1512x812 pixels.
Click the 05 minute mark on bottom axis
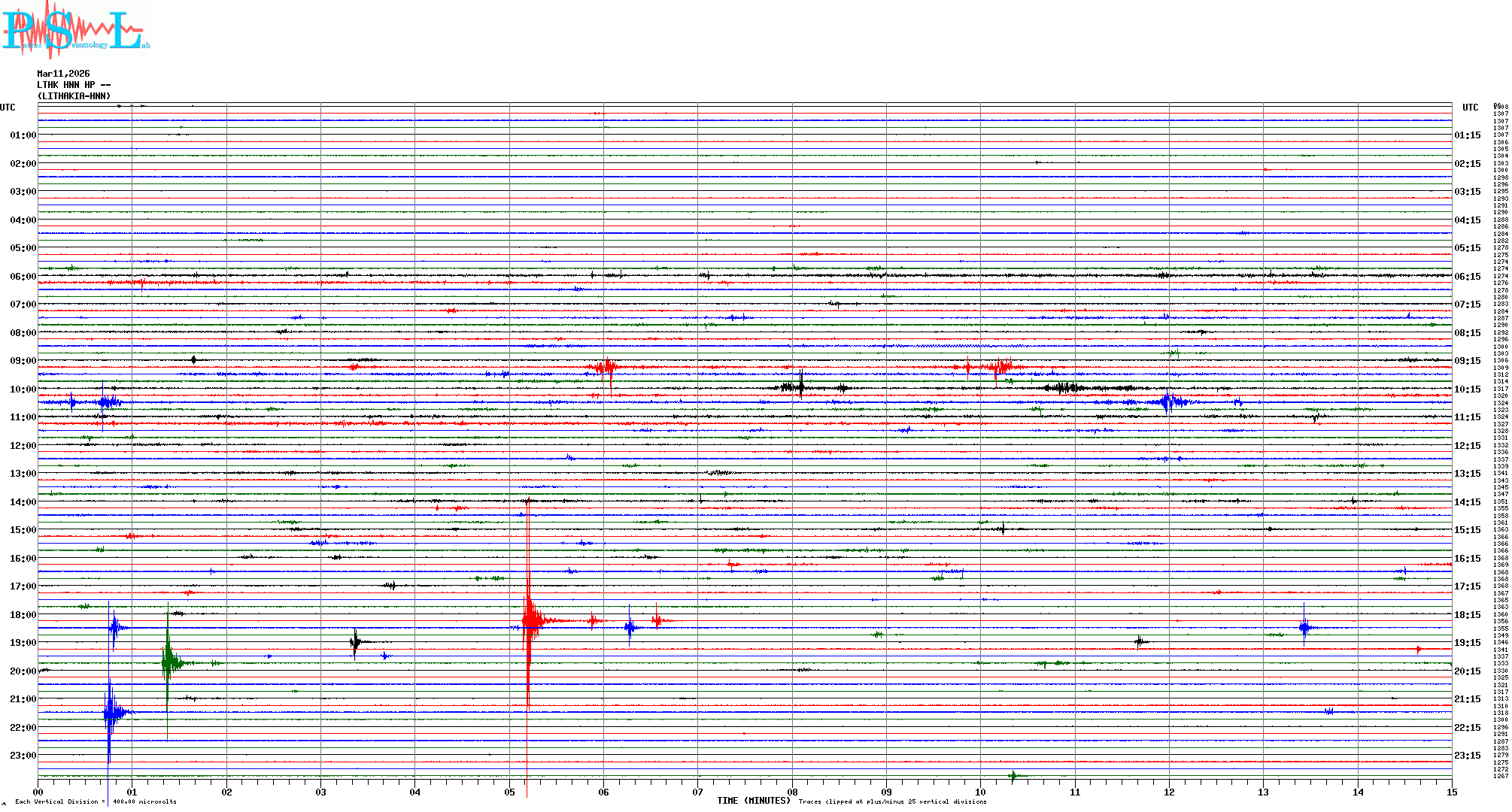[x=509, y=792]
